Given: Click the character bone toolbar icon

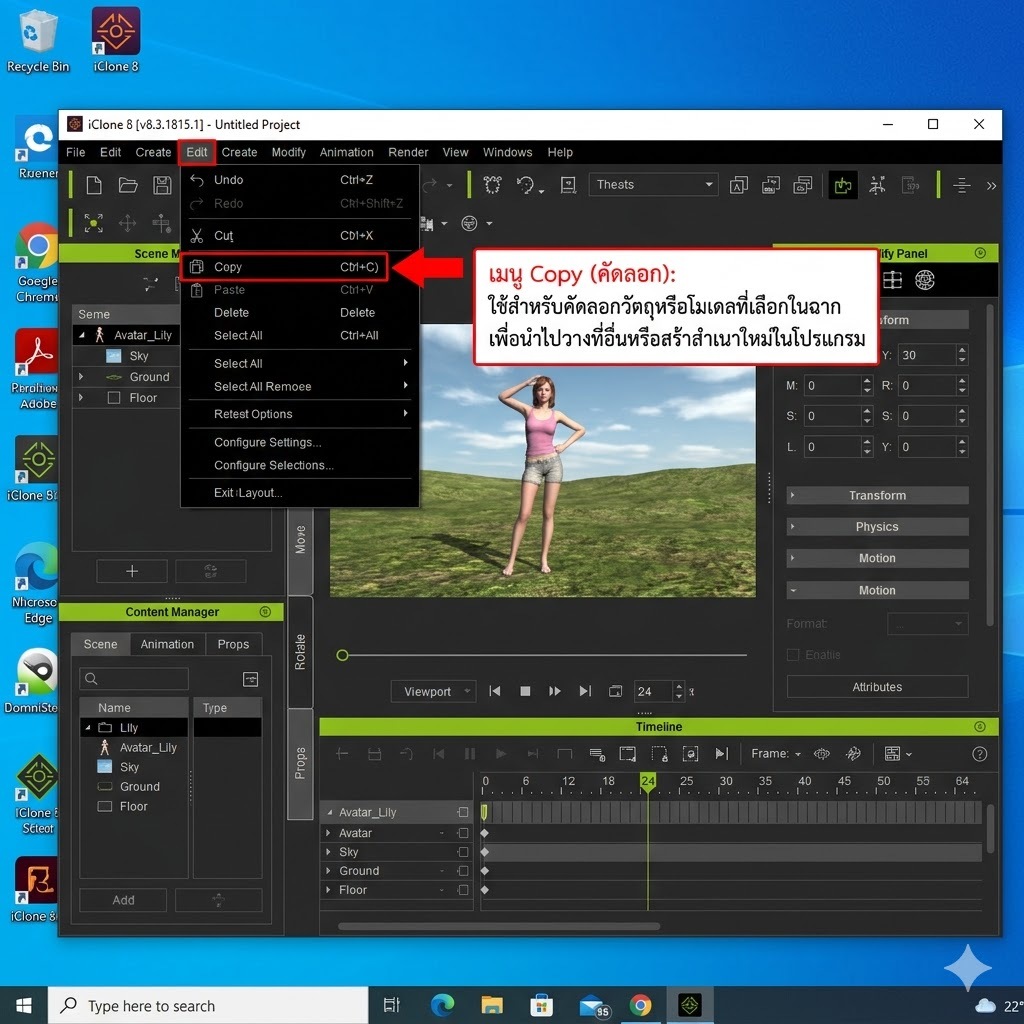Looking at the screenshot, I should [x=877, y=185].
